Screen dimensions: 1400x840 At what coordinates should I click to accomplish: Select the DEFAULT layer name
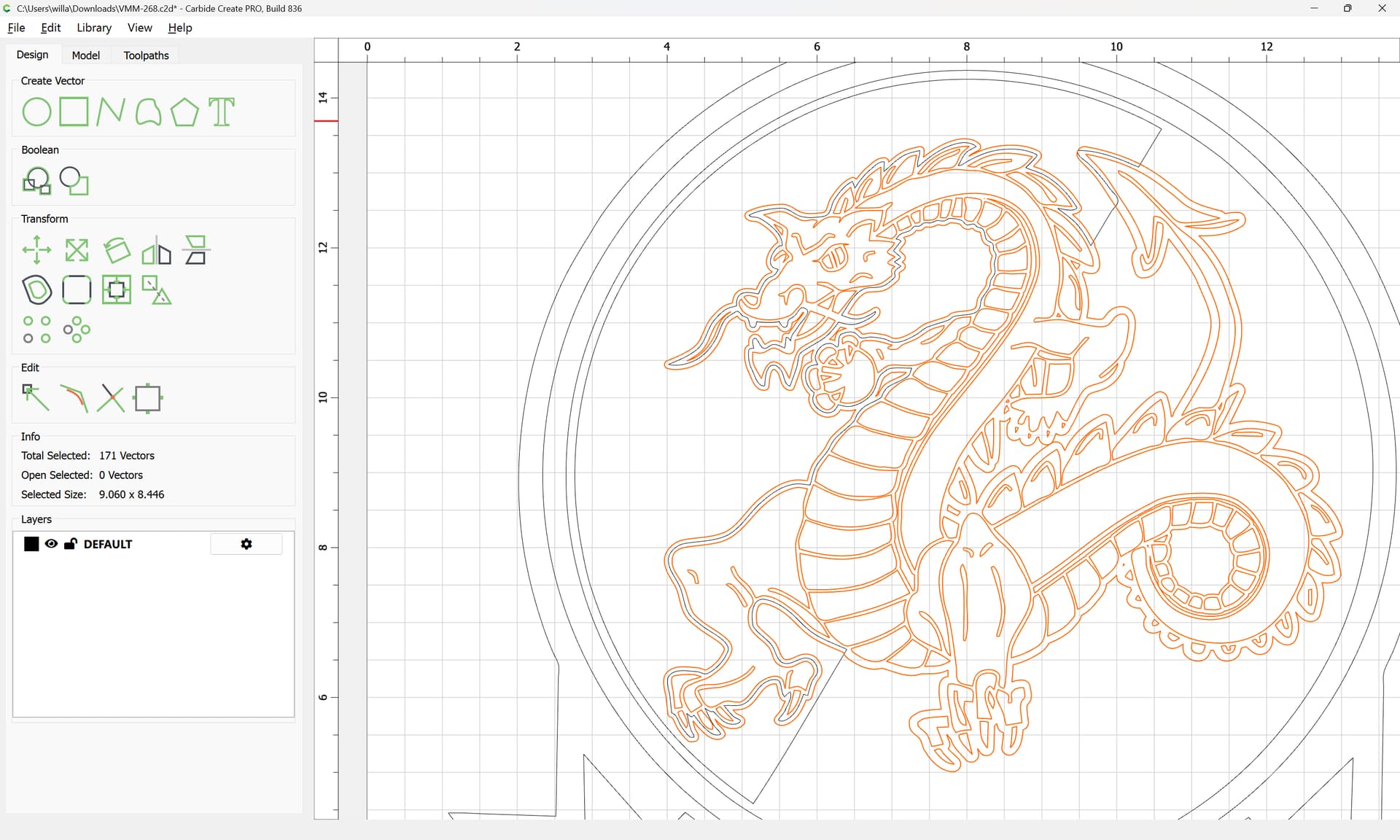click(108, 544)
